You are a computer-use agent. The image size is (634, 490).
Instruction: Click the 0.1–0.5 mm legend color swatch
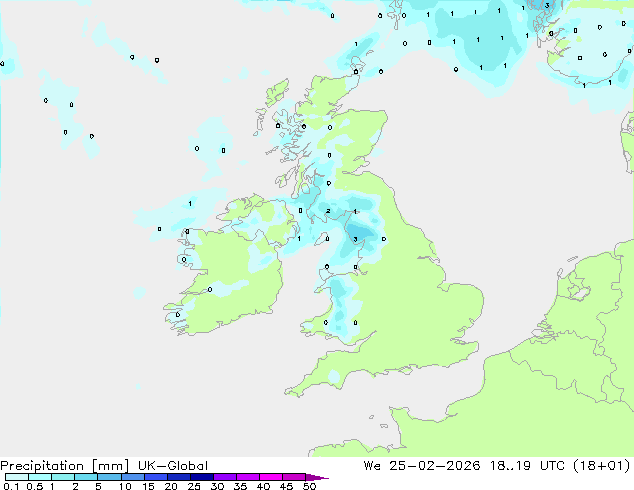17,477
